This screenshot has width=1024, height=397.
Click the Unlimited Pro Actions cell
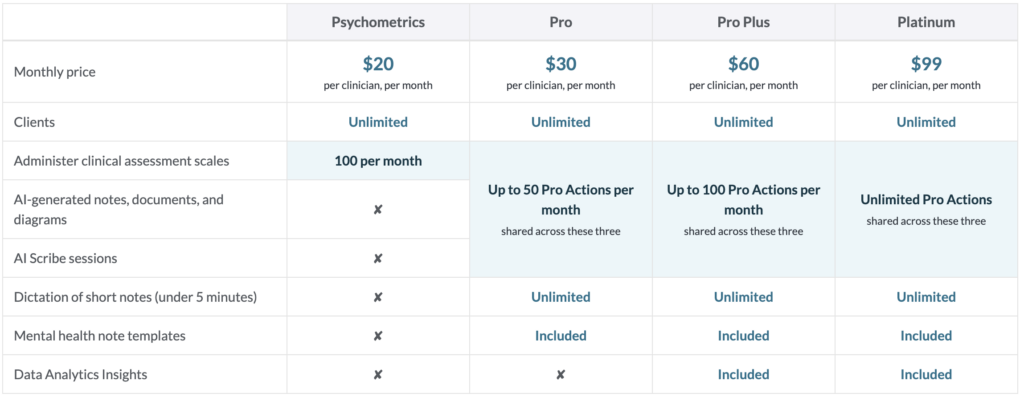(926, 209)
